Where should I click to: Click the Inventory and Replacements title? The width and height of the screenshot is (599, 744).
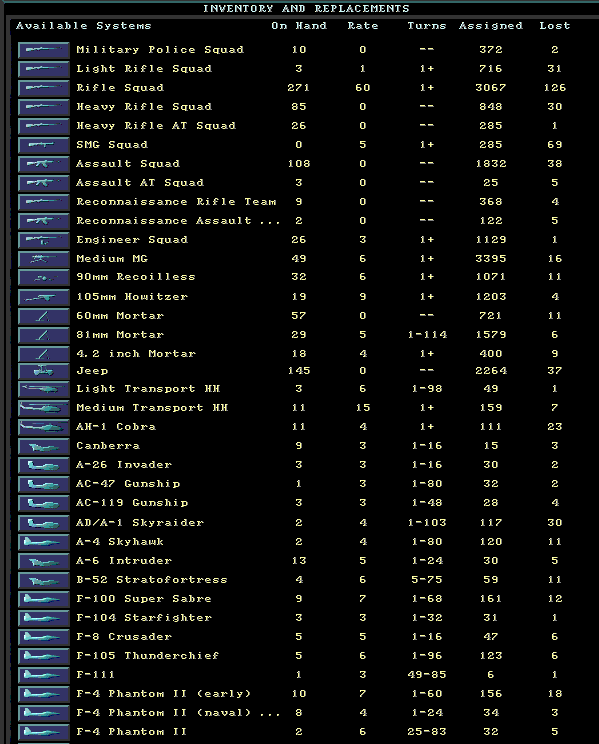[x=306, y=9]
